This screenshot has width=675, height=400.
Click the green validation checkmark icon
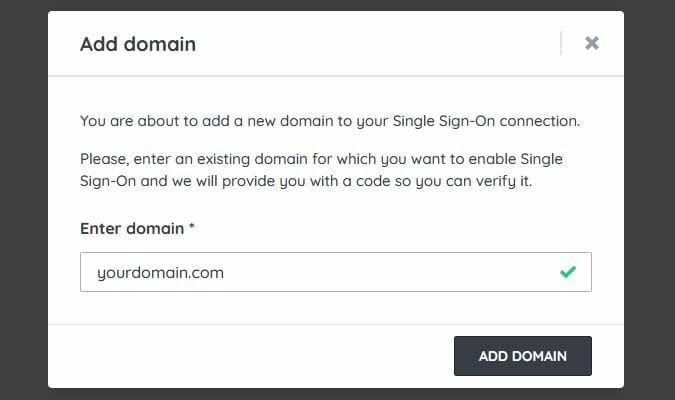568,271
